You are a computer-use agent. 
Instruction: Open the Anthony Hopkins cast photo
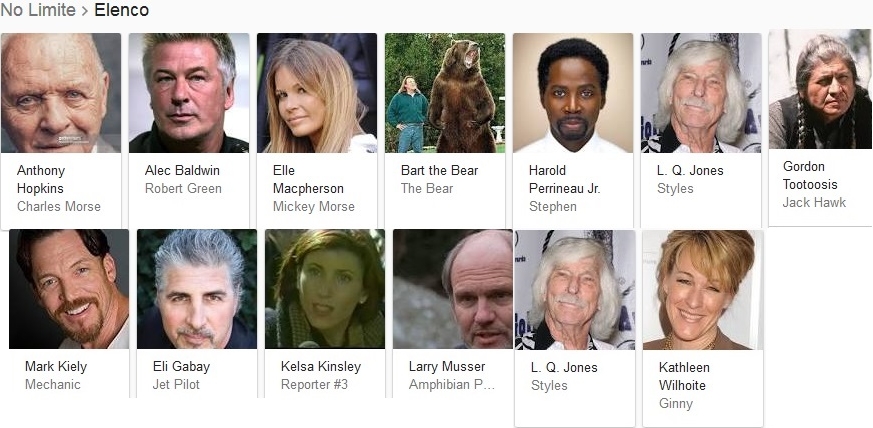click(x=61, y=93)
